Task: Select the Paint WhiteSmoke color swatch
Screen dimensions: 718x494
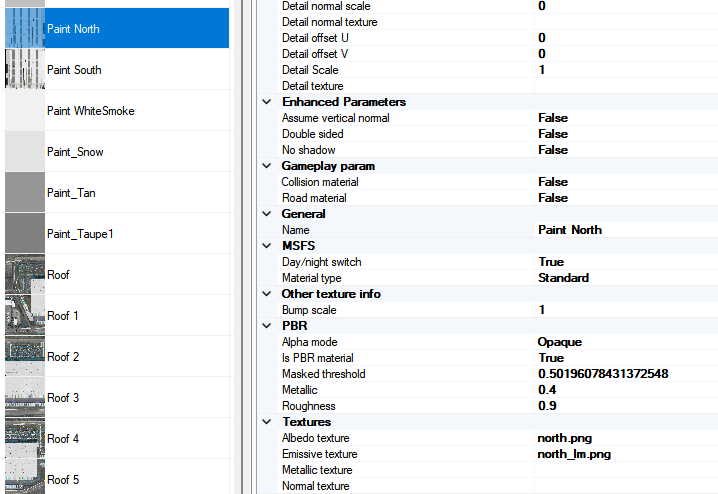Action: tap(24, 111)
